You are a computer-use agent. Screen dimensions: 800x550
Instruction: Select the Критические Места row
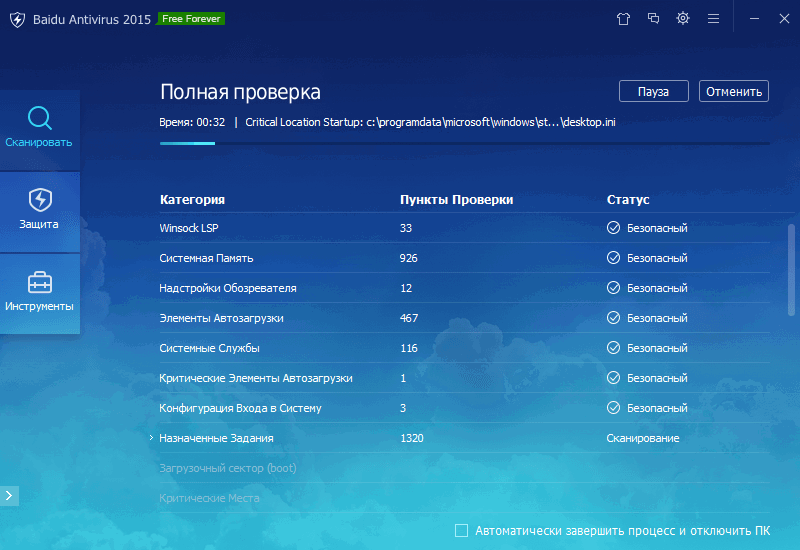click(465, 498)
